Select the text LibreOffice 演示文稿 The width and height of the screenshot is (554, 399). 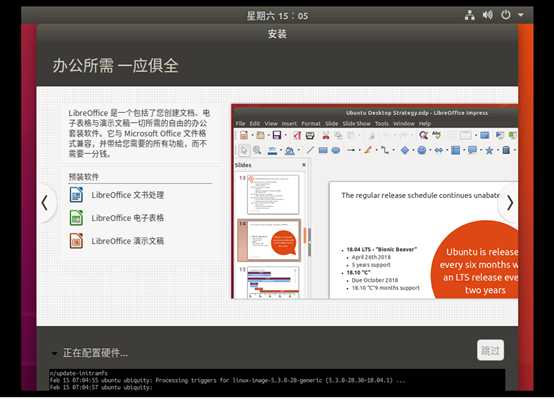click(x=128, y=241)
